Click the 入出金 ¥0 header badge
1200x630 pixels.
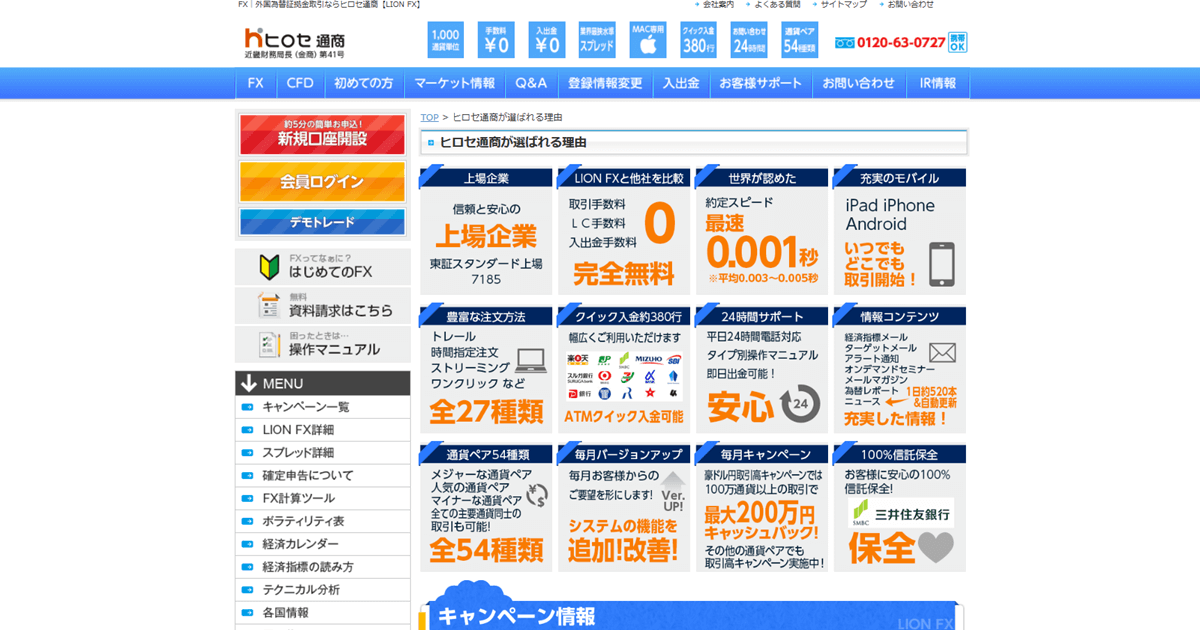click(x=547, y=40)
